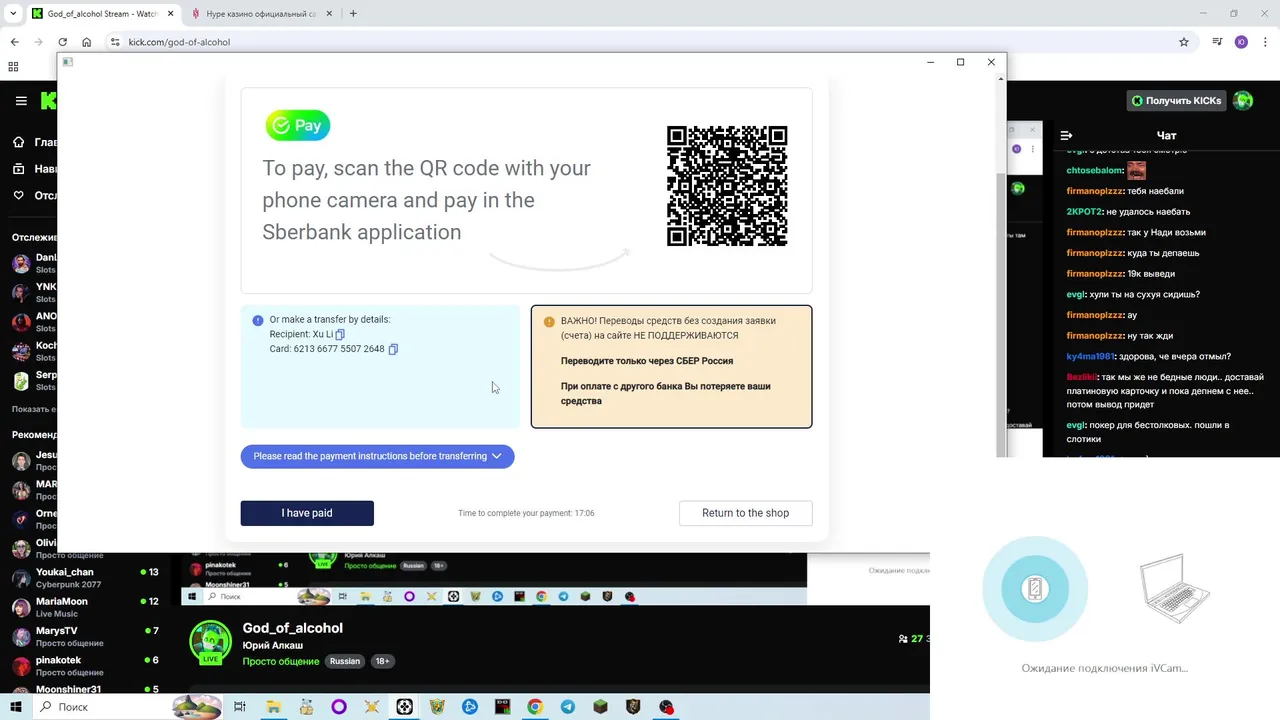Open a new browser tab
The height and width of the screenshot is (720, 1280).
(x=353, y=14)
